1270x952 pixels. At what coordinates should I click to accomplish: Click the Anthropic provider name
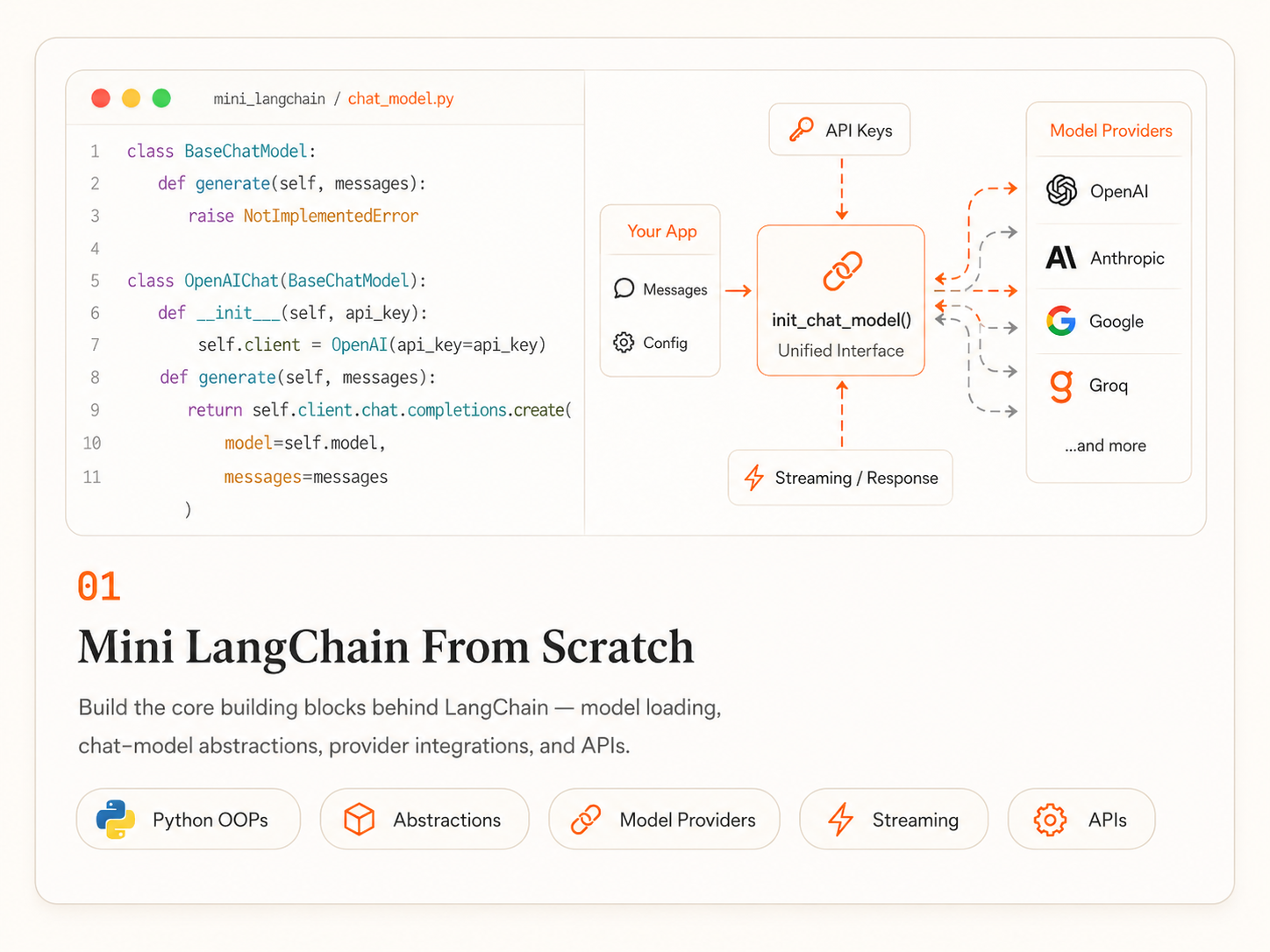tap(1127, 258)
